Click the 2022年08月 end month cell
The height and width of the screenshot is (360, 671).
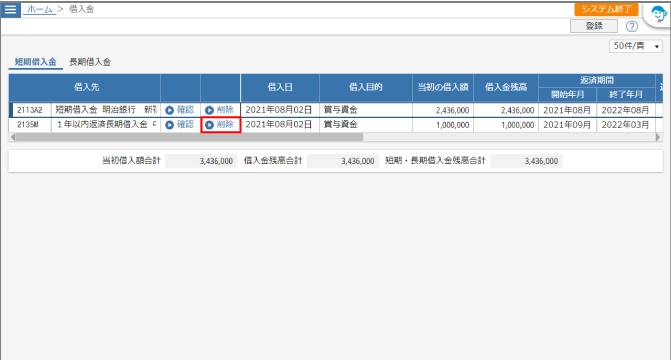(x=626, y=110)
